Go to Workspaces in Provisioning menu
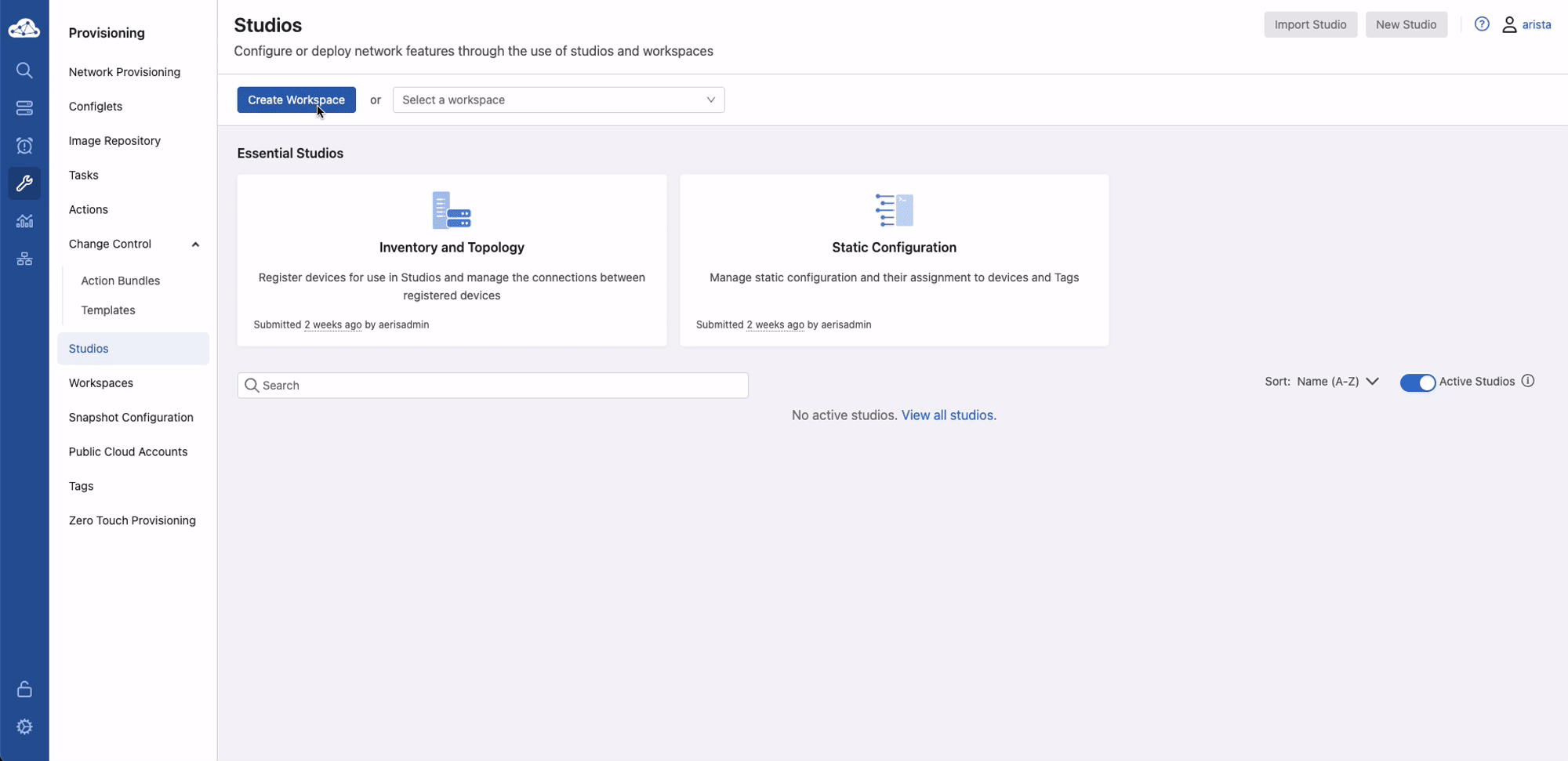The height and width of the screenshot is (761, 1568). pyautogui.click(x=101, y=383)
